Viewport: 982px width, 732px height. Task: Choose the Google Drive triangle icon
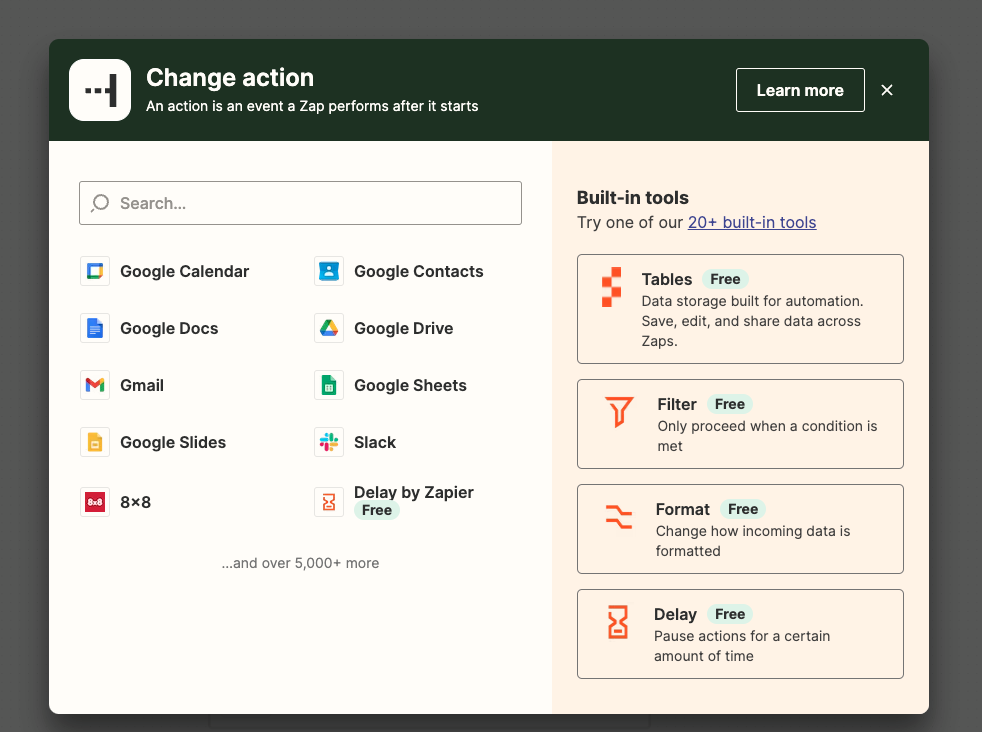329,328
